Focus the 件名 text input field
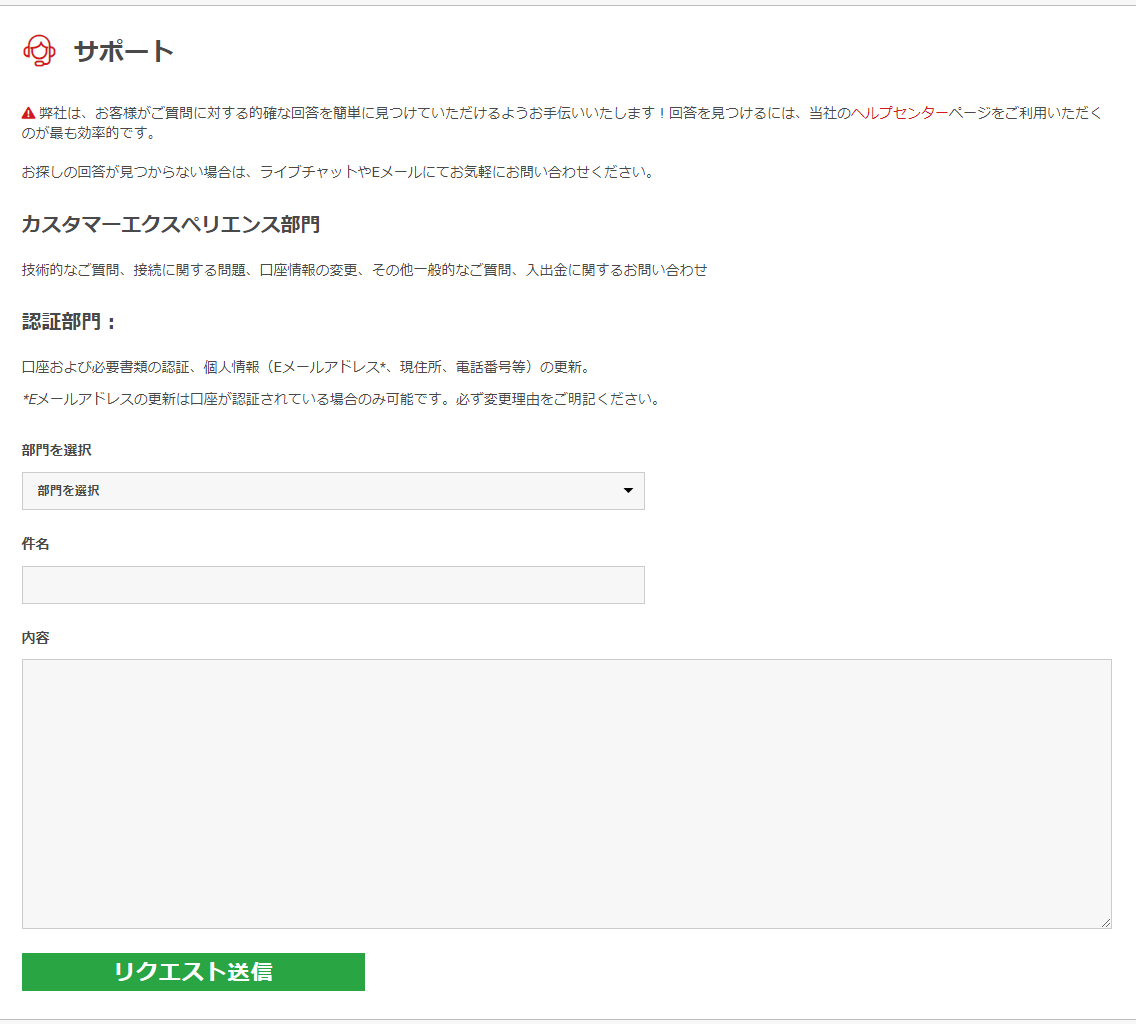 [x=333, y=585]
